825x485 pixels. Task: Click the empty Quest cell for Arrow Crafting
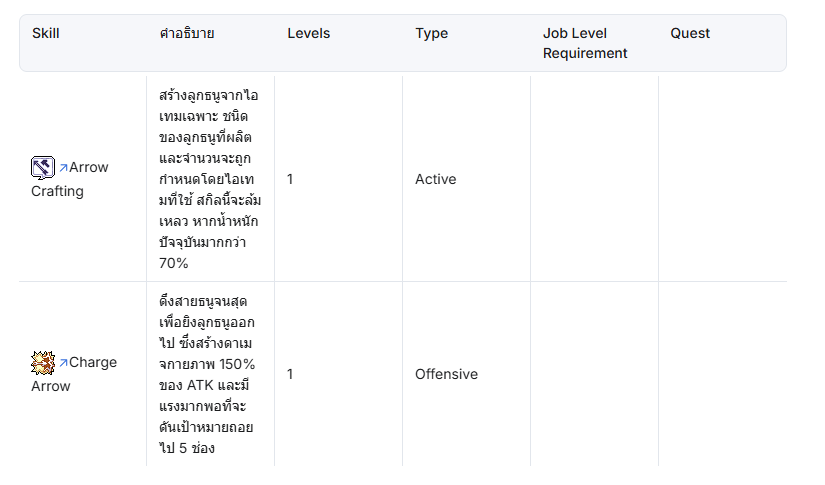(722, 179)
